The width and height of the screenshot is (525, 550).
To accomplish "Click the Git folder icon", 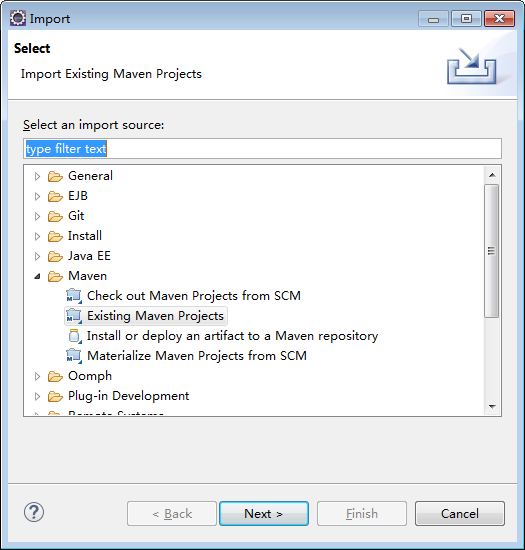I will 55,216.
